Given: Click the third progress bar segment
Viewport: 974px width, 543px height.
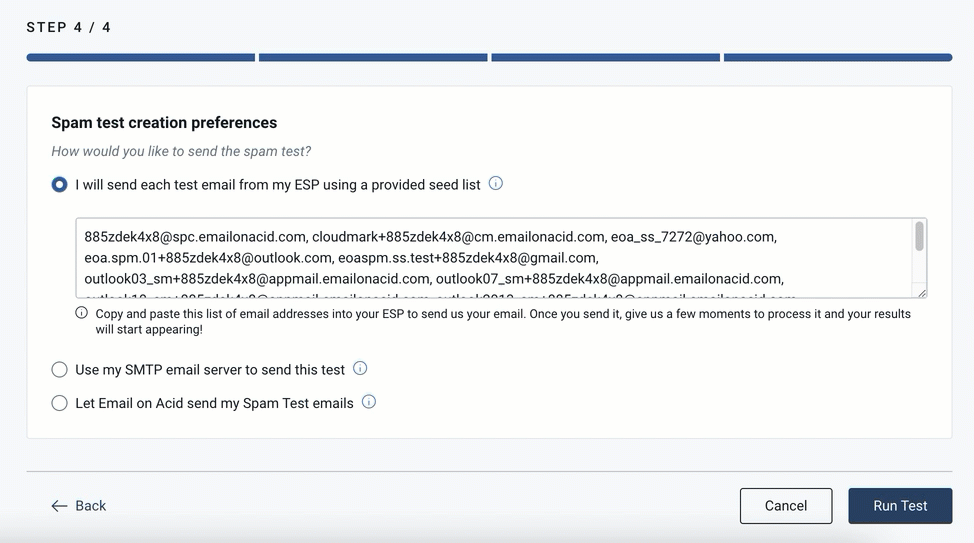Looking at the screenshot, I should click(606, 58).
